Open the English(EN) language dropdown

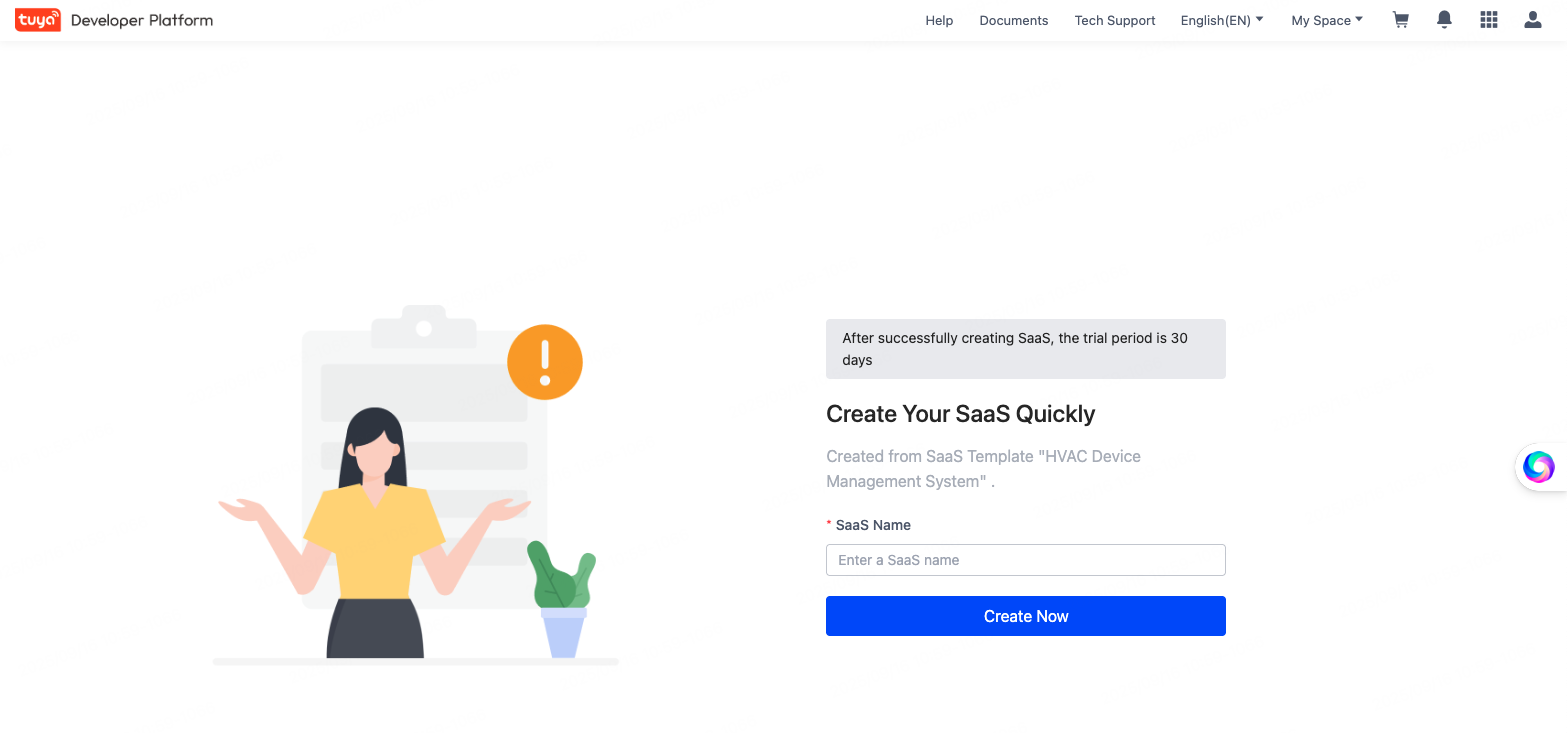tap(1215, 19)
